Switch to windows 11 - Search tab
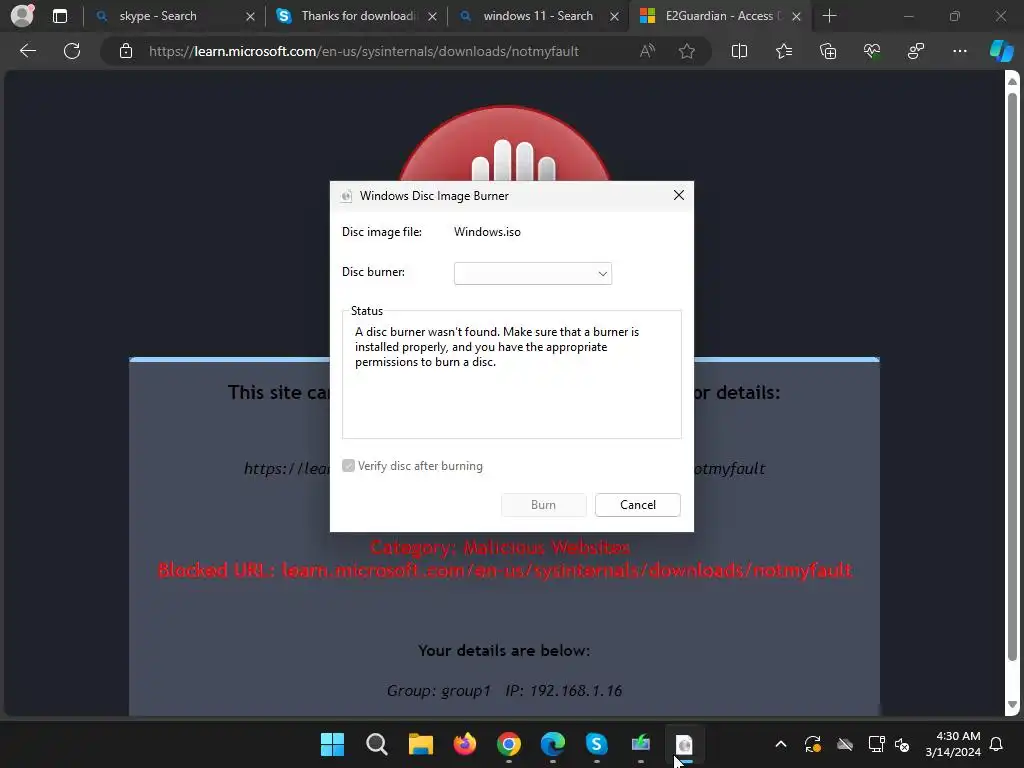Screen dimensions: 1024x768 click(537, 16)
